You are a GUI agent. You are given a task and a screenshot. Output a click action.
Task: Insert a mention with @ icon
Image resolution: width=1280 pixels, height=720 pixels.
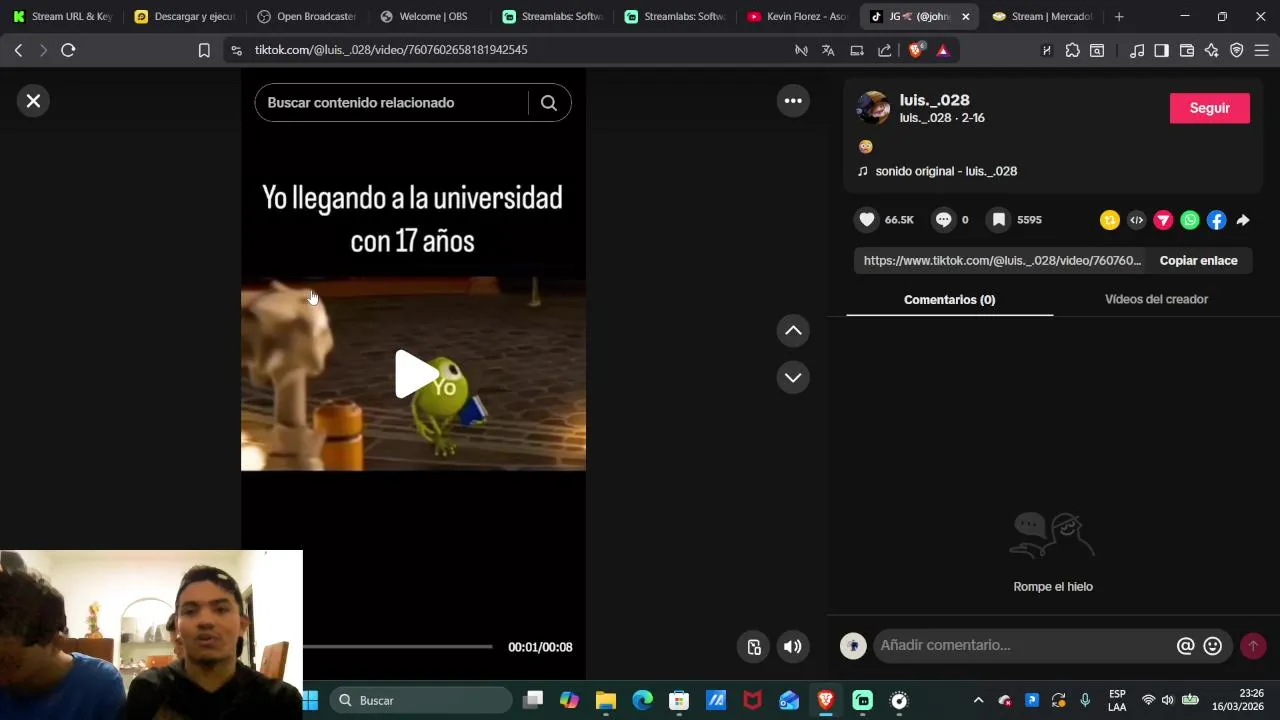pos(1186,646)
